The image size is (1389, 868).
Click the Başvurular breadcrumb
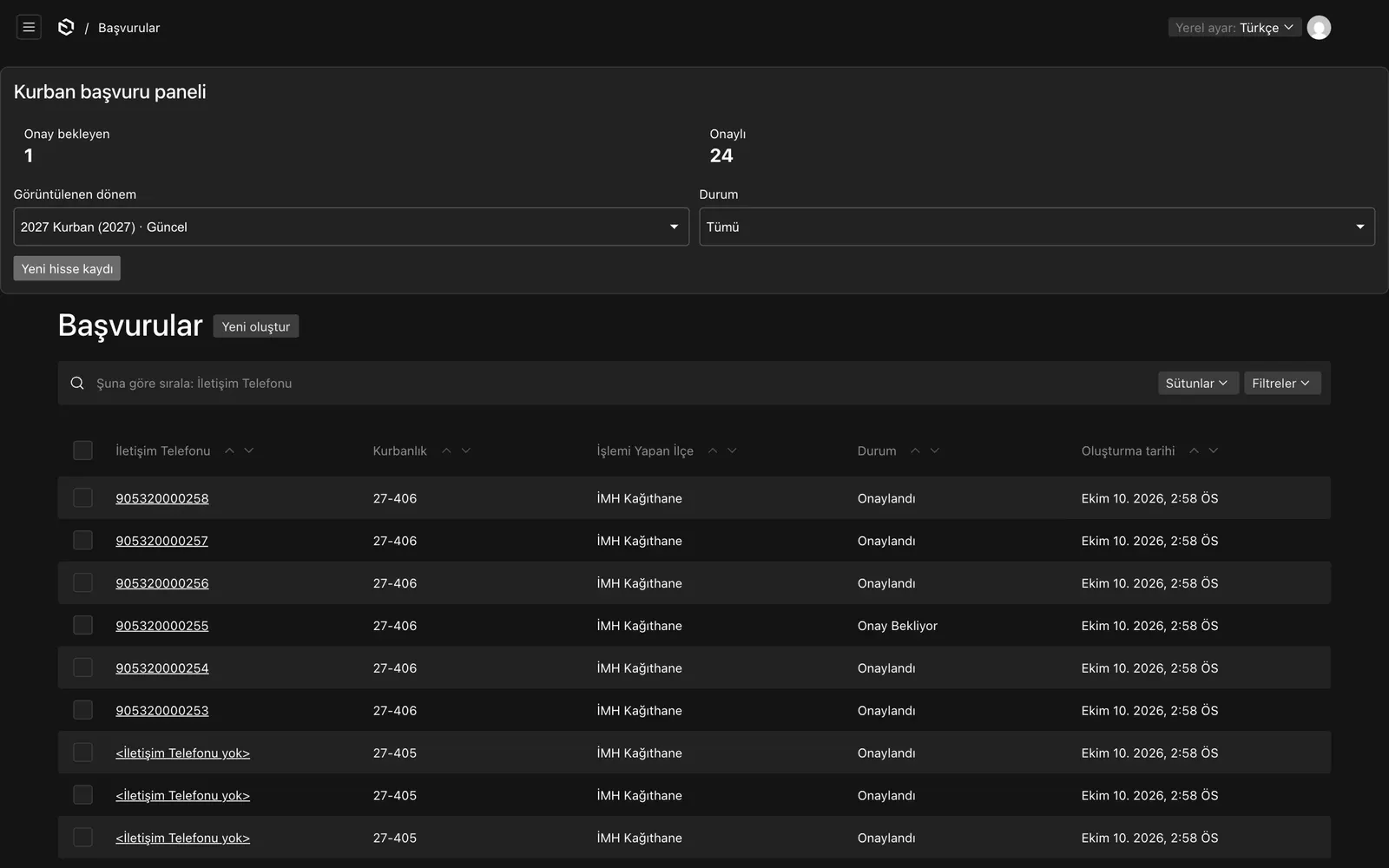click(128, 28)
